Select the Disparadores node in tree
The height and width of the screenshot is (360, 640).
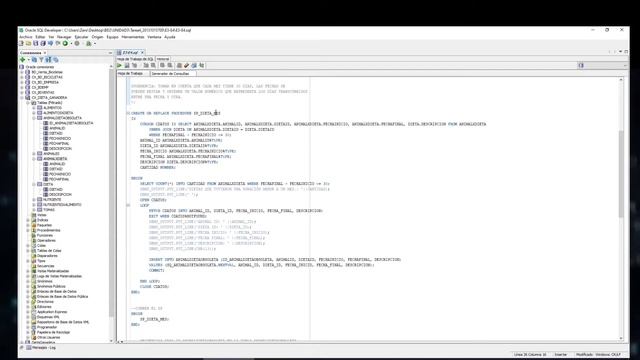(47, 256)
